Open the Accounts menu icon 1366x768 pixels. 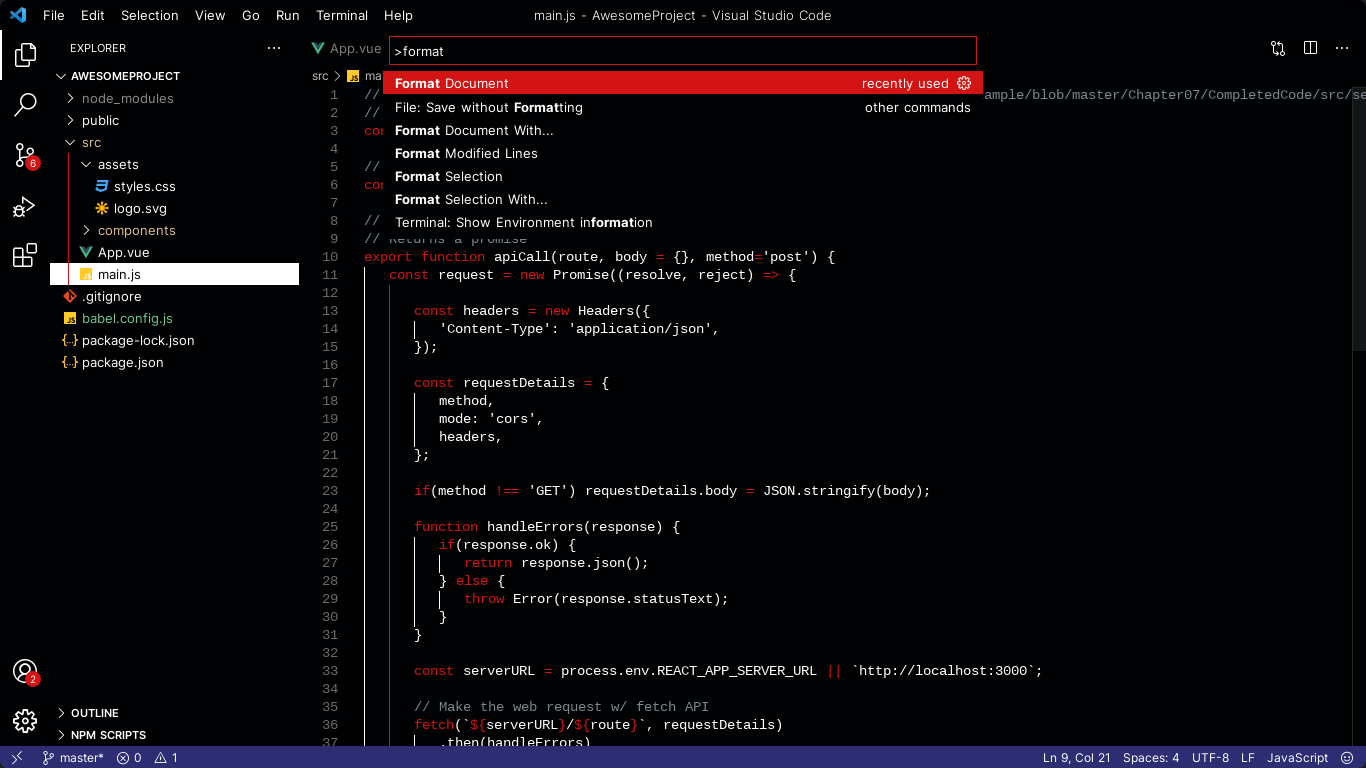[x=25, y=672]
